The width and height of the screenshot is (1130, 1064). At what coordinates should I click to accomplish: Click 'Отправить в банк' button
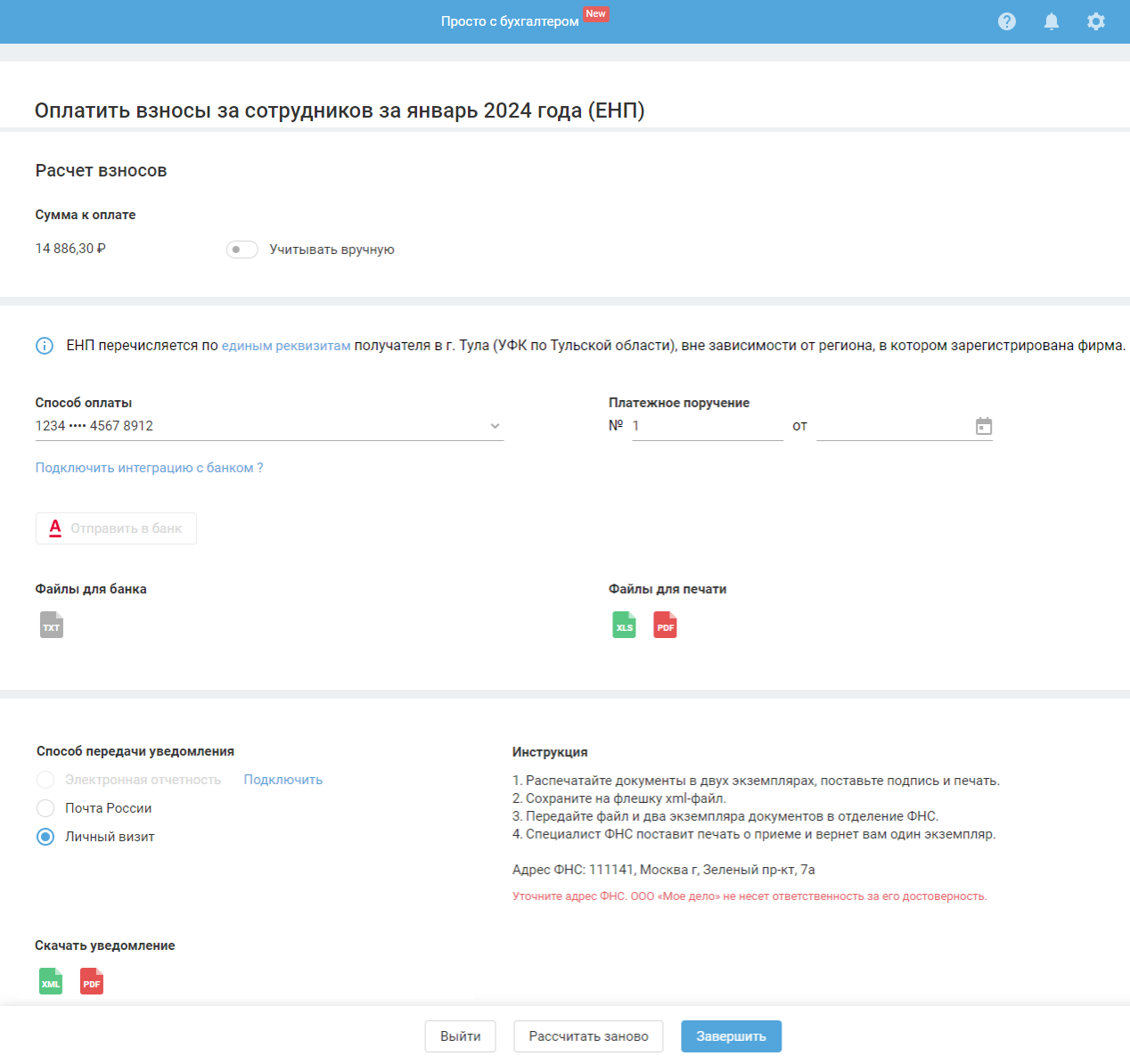116,528
